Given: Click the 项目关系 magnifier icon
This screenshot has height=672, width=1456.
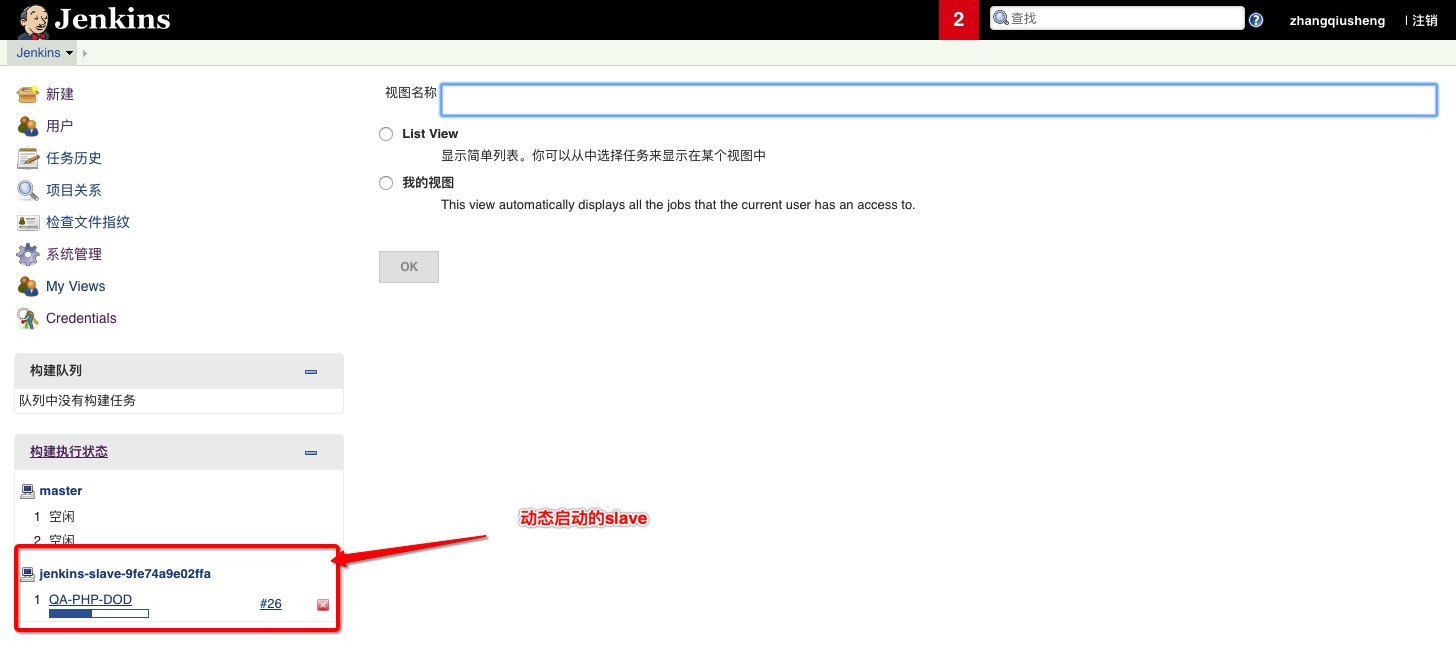Looking at the screenshot, I should tap(28, 190).
